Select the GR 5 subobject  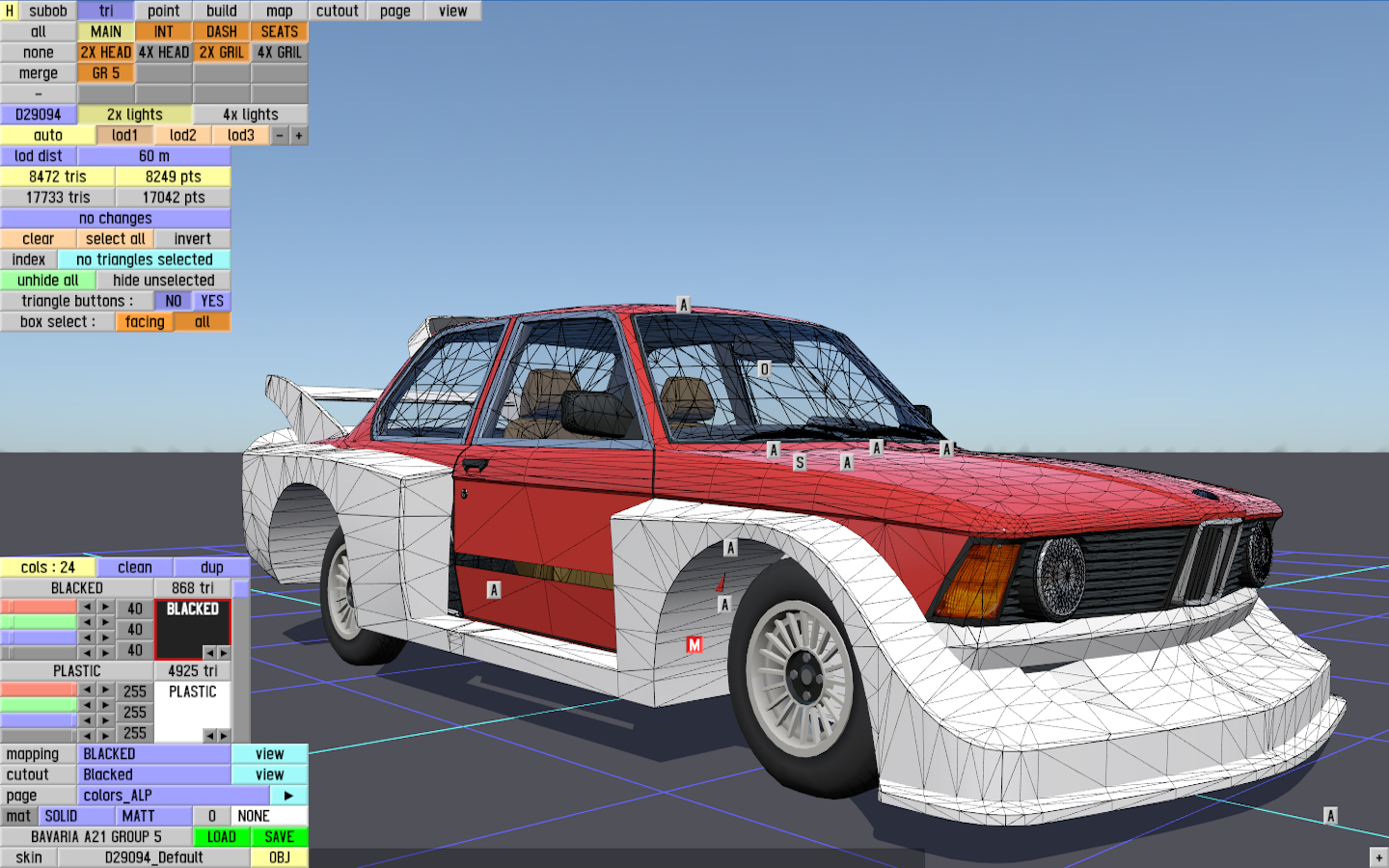pyautogui.click(x=106, y=73)
